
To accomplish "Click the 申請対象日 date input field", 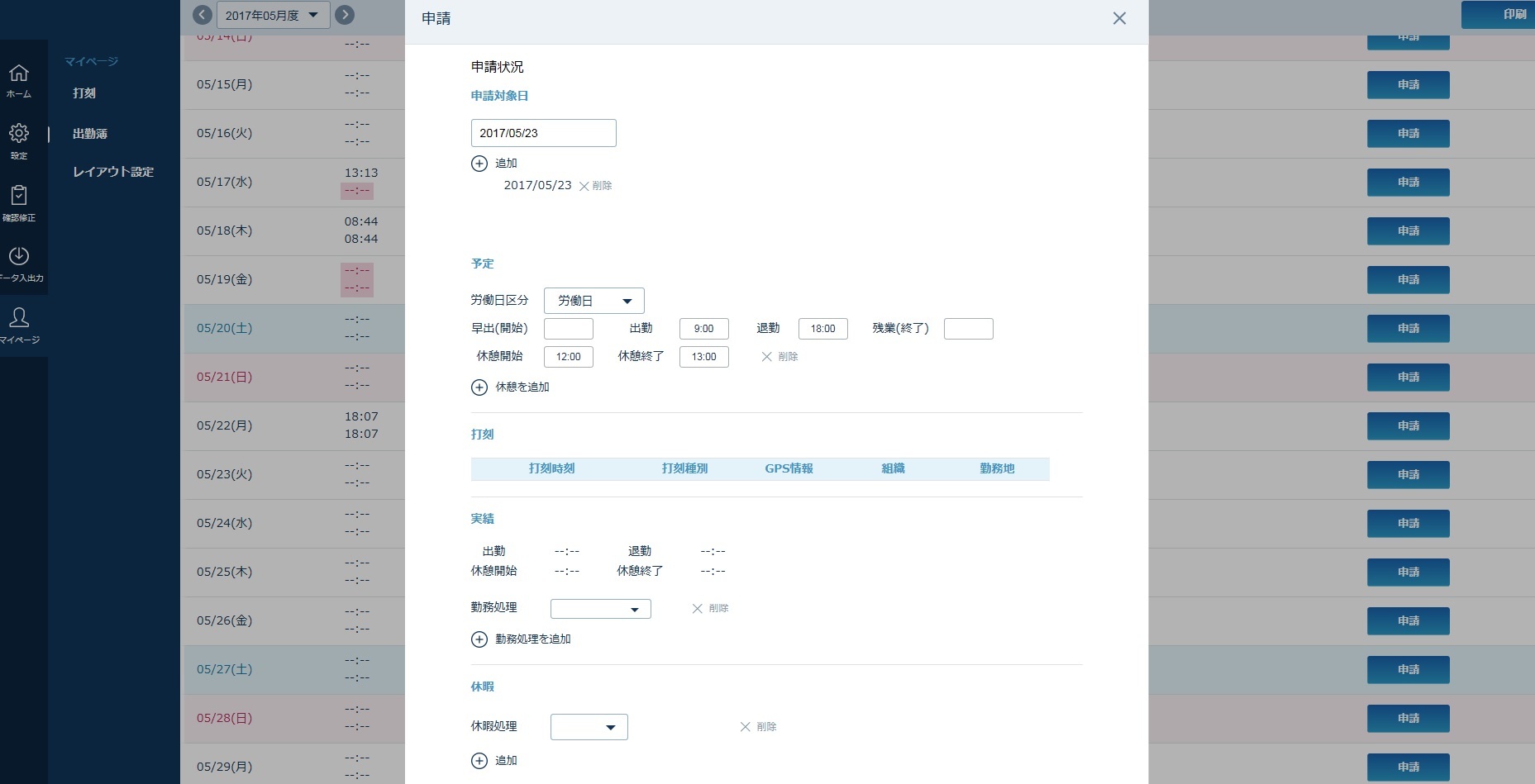I will point(543,133).
